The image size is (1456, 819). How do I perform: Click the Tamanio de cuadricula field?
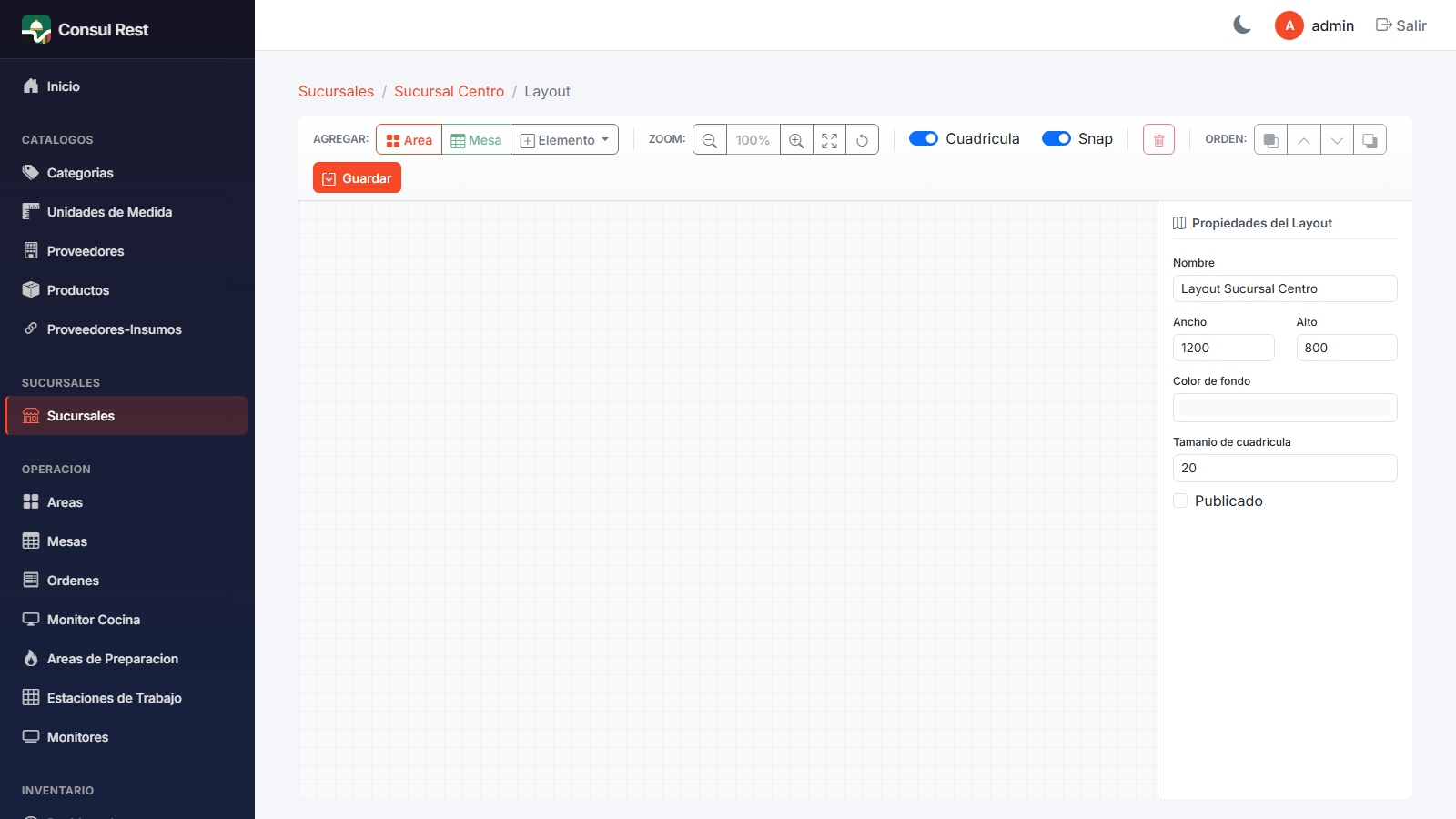pos(1285,468)
